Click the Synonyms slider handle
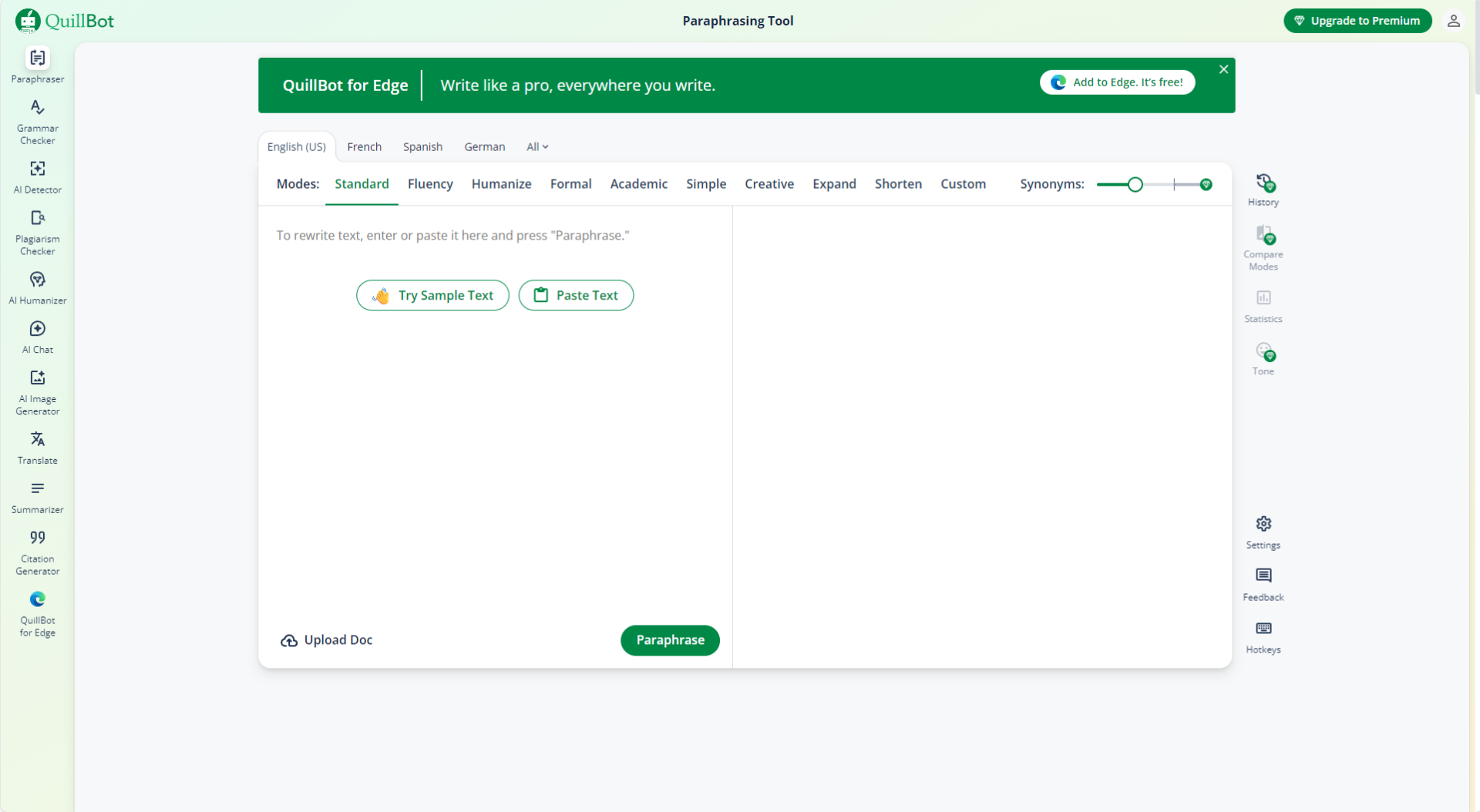1480x812 pixels. click(x=1135, y=184)
